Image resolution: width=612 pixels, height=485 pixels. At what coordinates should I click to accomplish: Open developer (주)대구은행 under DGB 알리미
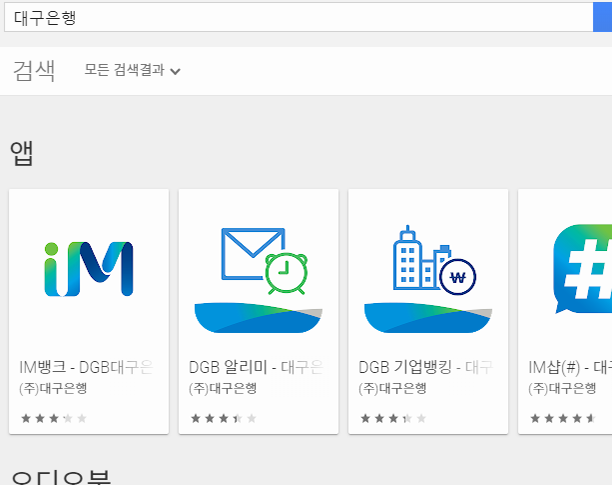(223, 388)
